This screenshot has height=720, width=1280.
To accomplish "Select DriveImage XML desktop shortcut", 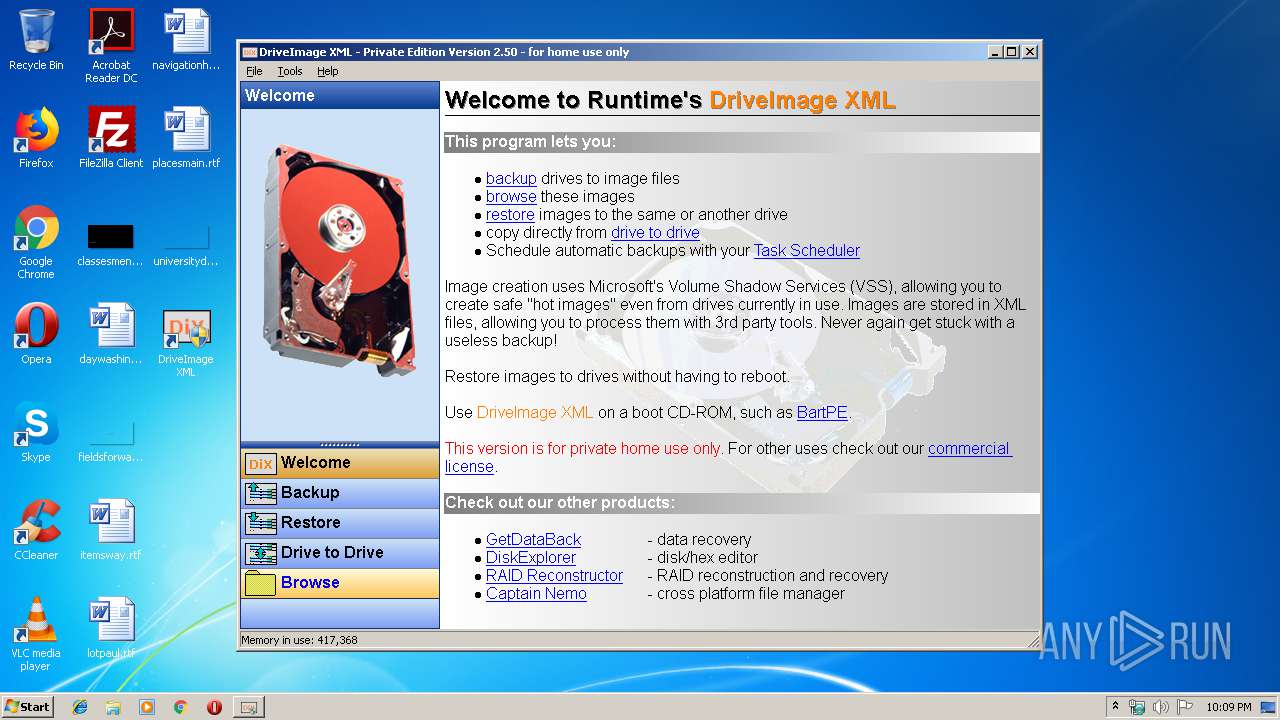I will (186, 341).
